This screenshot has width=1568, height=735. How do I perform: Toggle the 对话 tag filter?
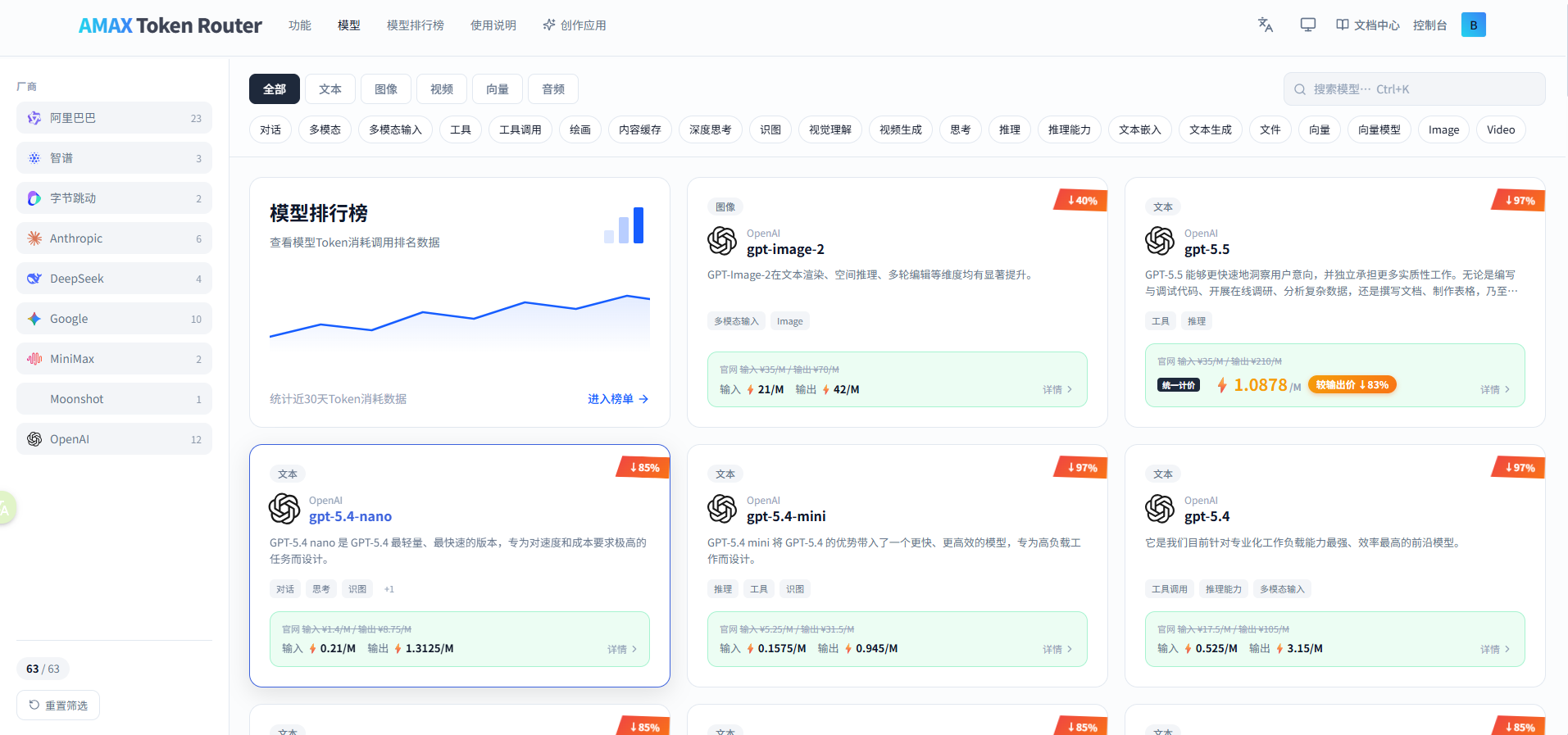(270, 129)
